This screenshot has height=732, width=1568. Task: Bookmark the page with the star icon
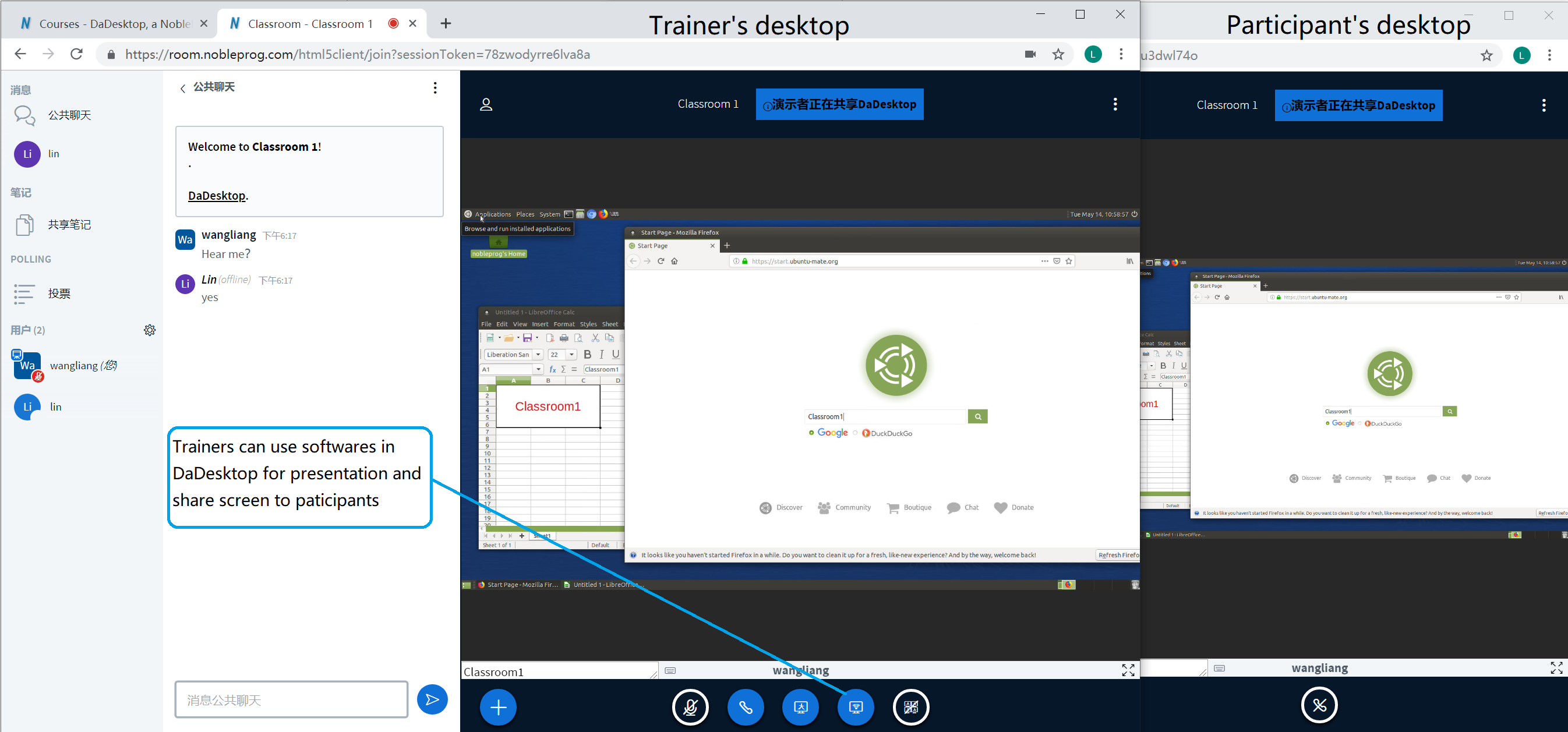[1058, 55]
